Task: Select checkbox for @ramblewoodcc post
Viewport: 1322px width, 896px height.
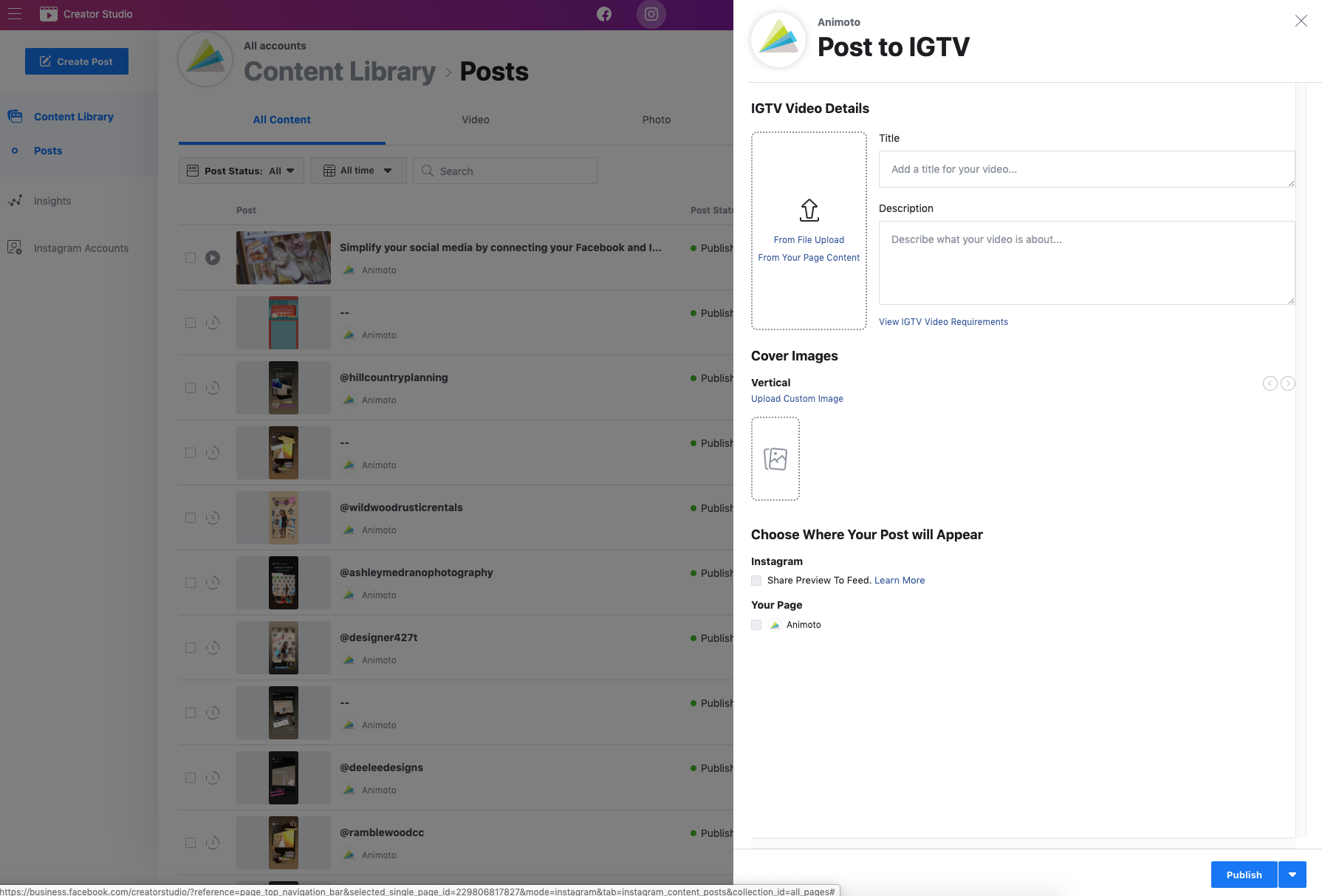Action: tap(191, 843)
